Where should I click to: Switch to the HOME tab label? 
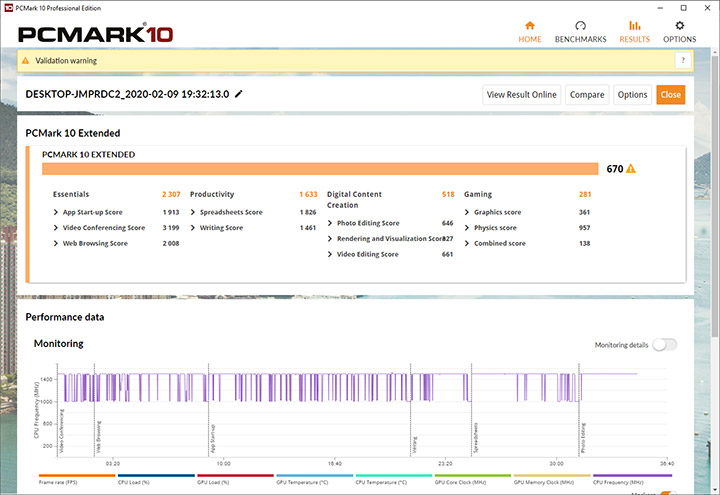(x=530, y=39)
